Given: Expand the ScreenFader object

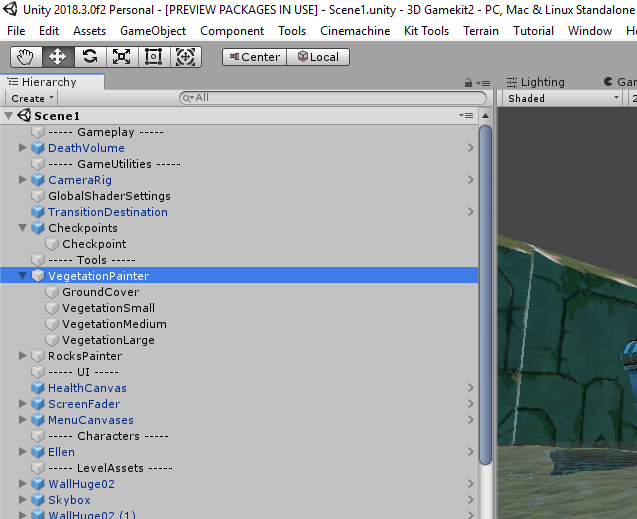Looking at the screenshot, I should [x=23, y=404].
